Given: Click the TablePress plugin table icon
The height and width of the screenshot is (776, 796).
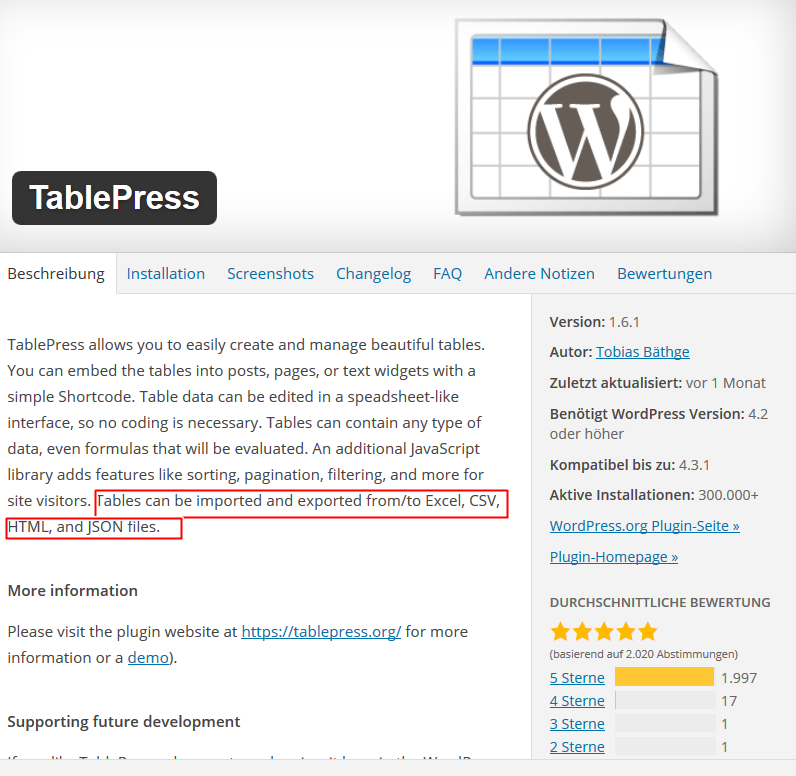Looking at the screenshot, I should click(586, 117).
